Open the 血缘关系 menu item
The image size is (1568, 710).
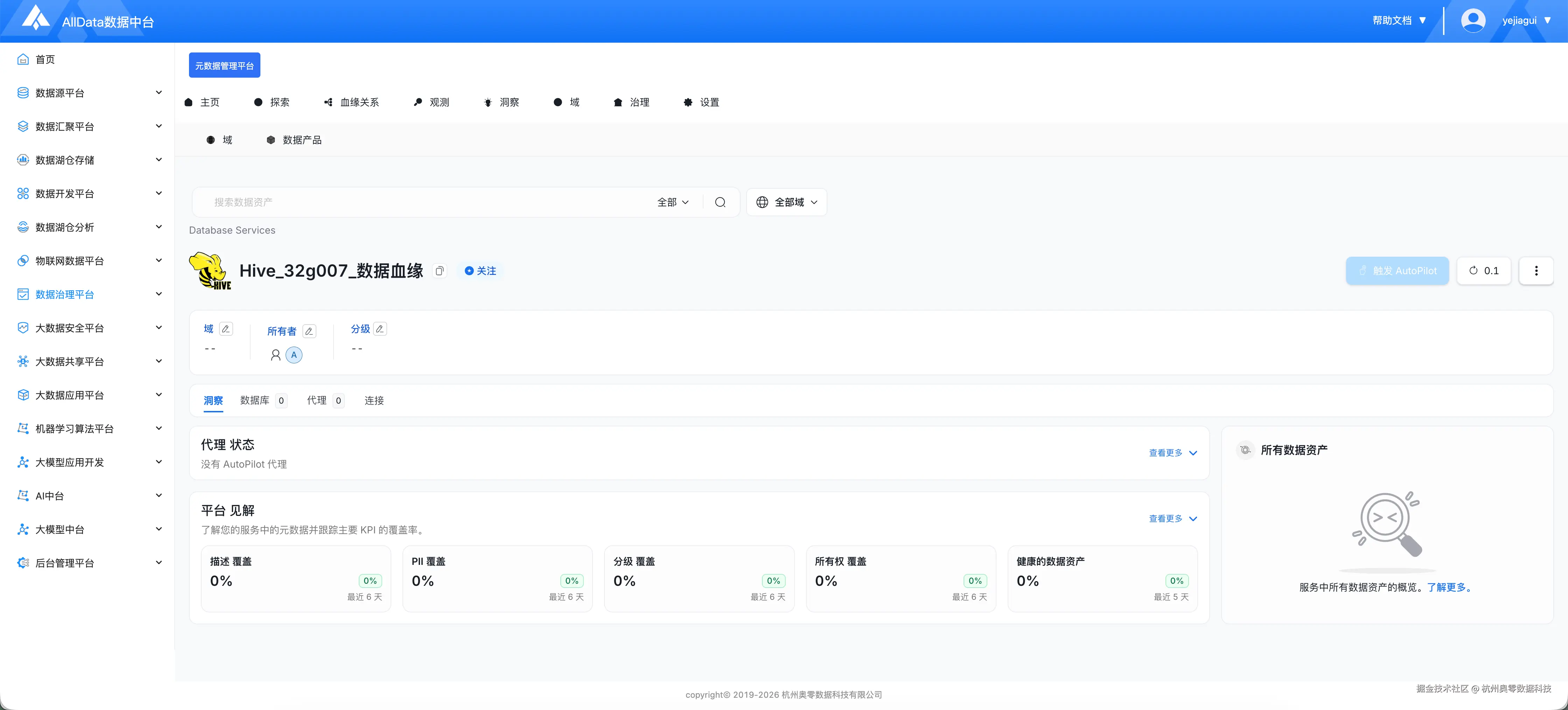tap(352, 102)
